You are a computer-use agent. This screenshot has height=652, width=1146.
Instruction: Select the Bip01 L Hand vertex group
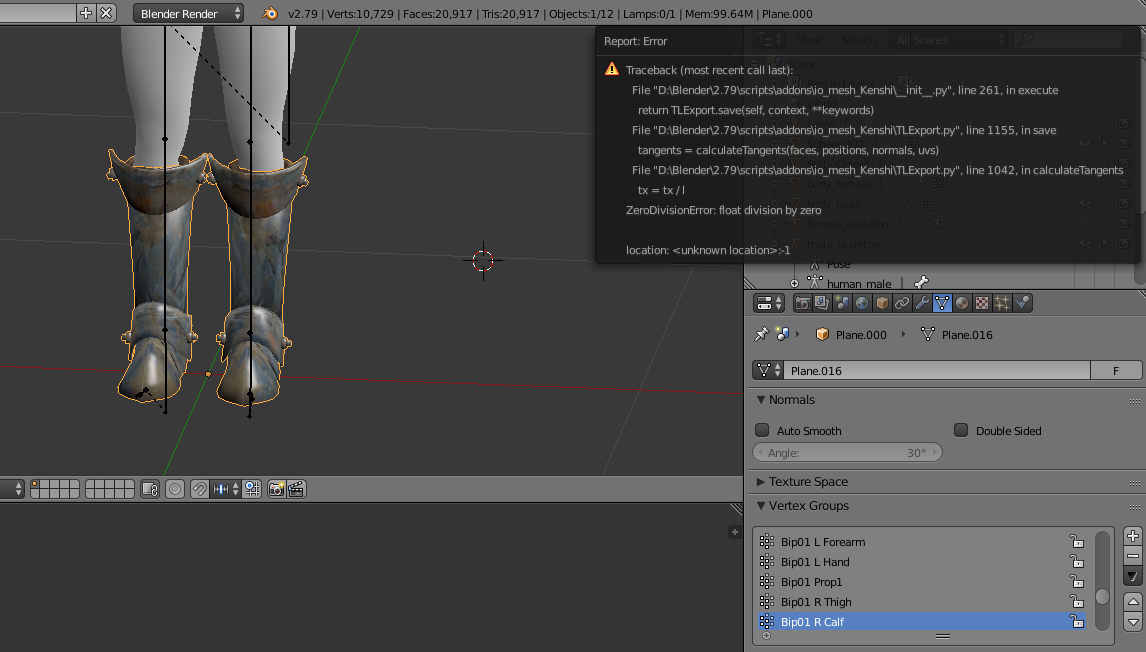pos(921,561)
